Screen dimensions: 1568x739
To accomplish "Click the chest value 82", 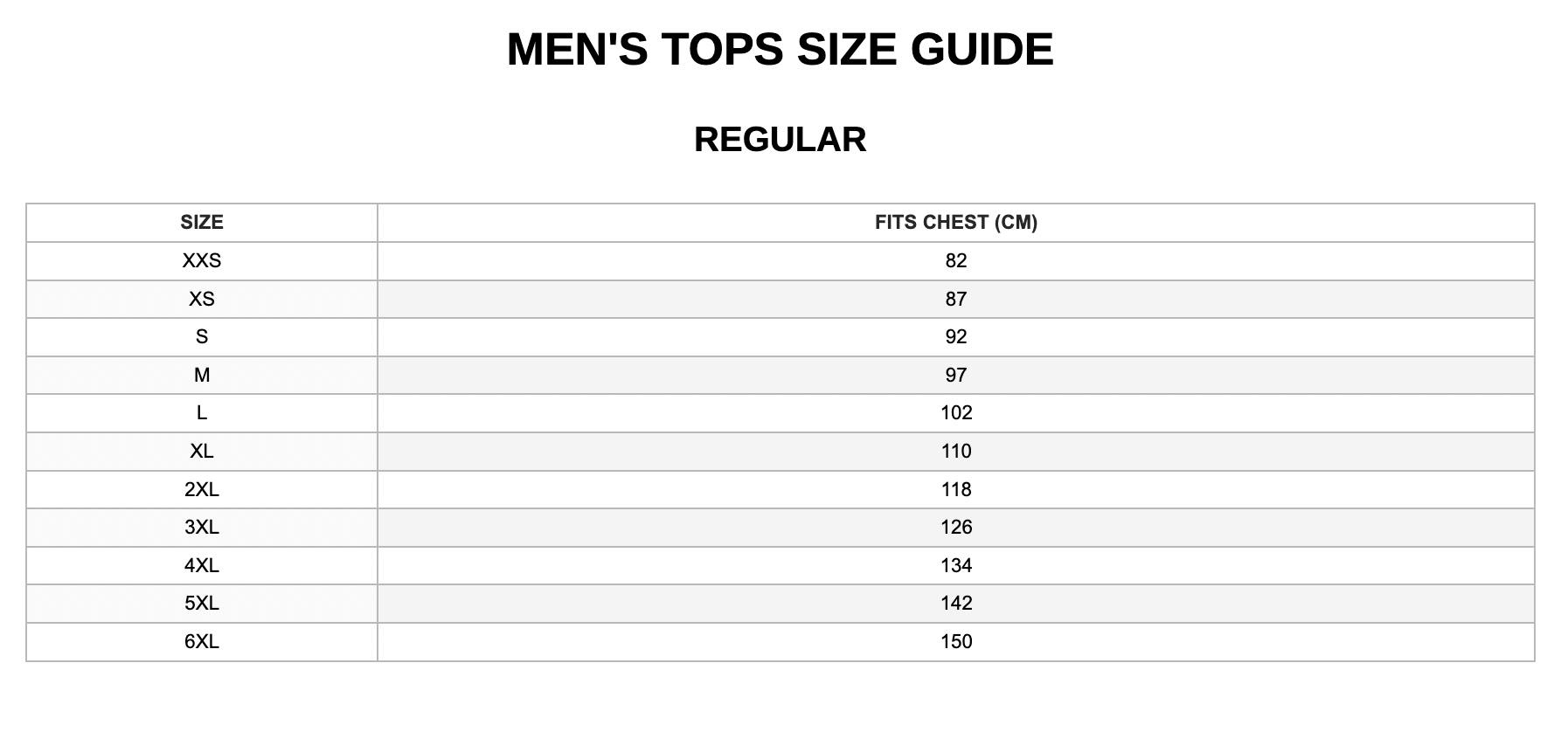I will tap(956, 261).
